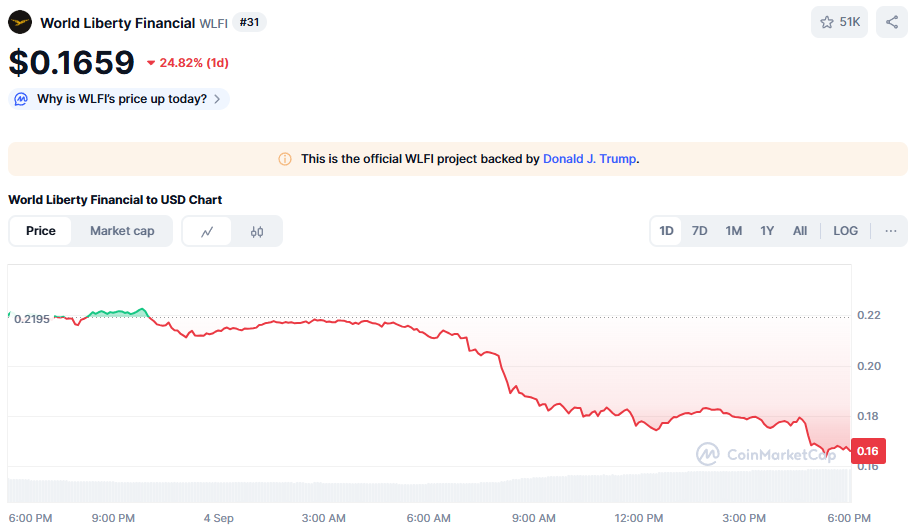The image size is (912, 528).
Task: Click the World Liberty Financial coin logo
Action: pos(20,23)
